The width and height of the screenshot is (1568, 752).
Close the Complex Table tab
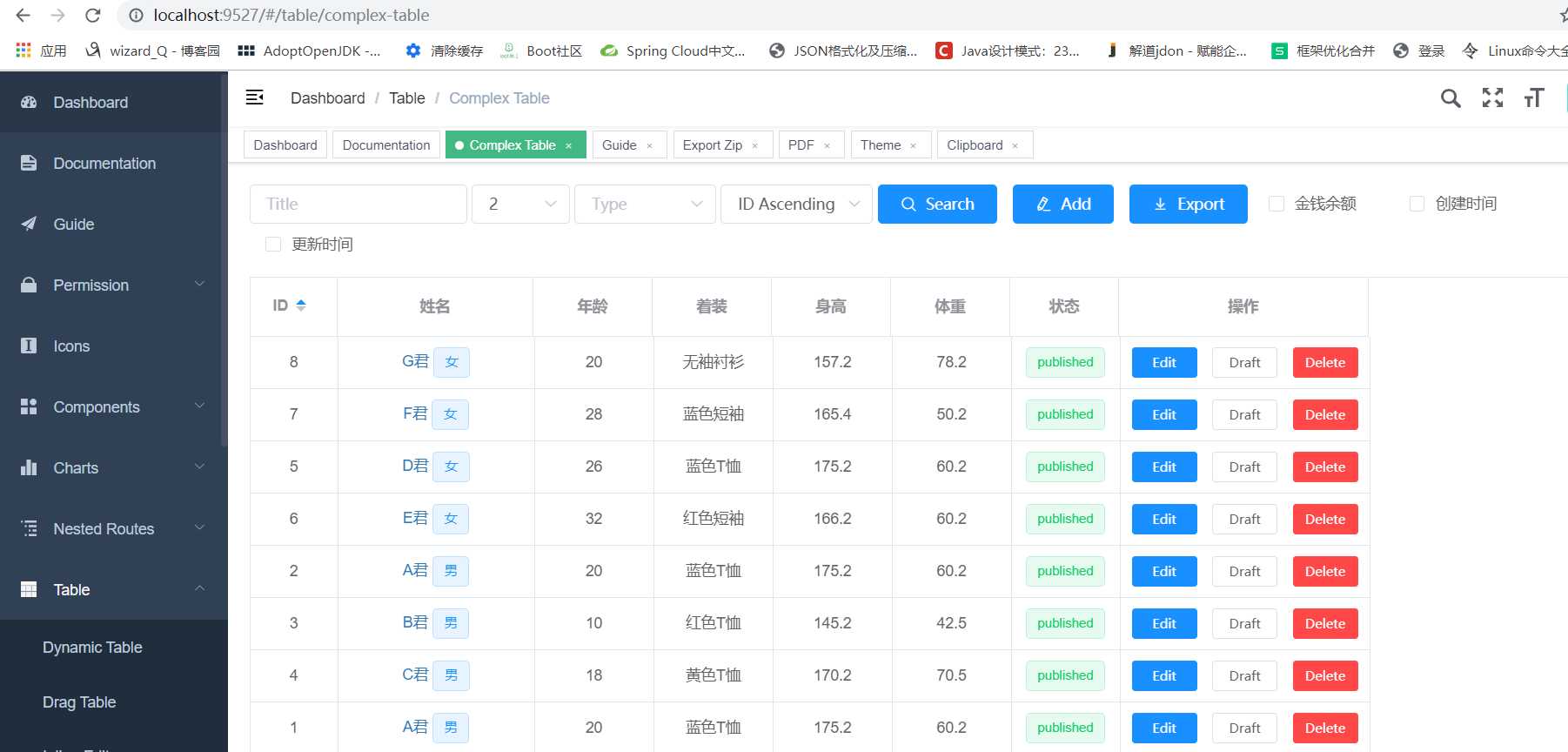(569, 145)
